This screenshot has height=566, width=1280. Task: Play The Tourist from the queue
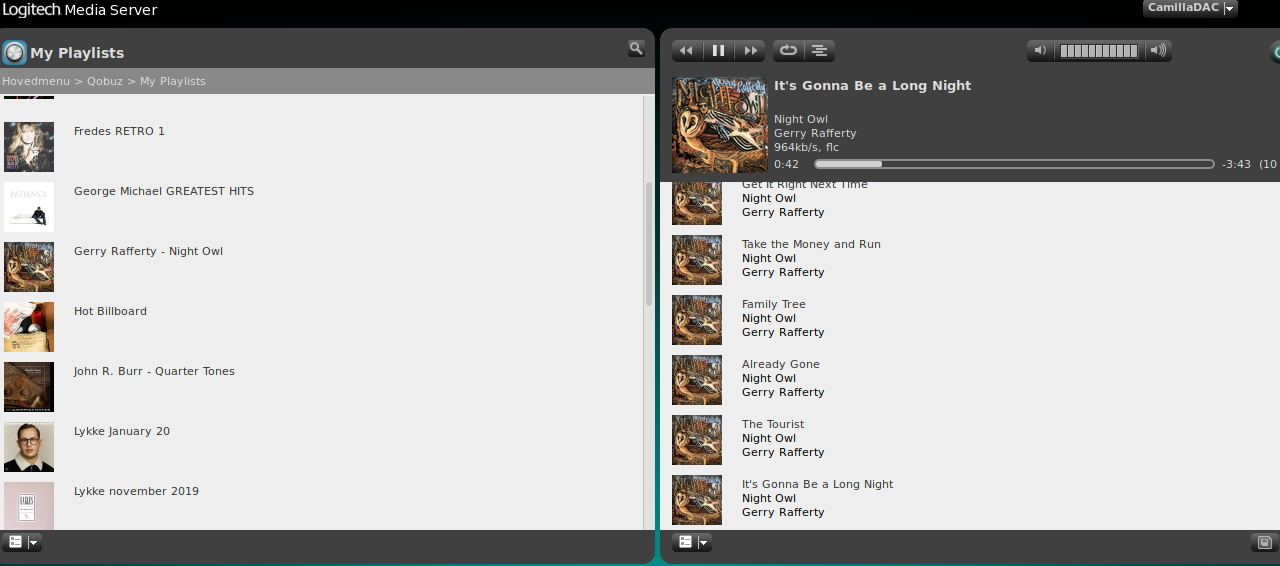(x=773, y=424)
